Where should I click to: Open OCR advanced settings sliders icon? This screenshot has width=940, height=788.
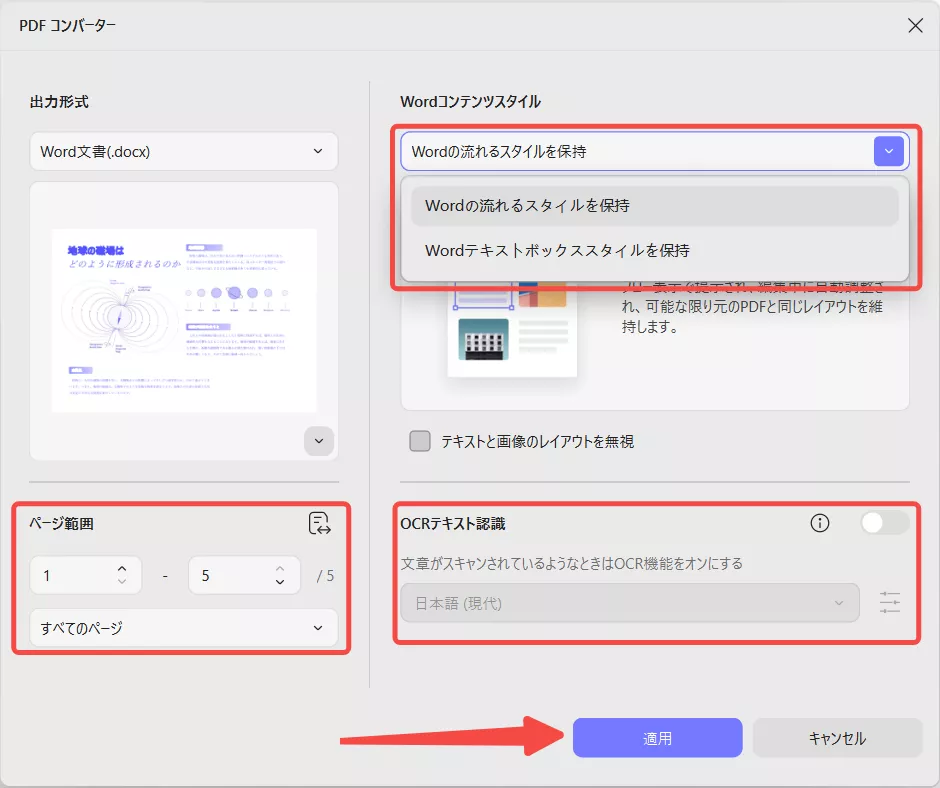tap(890, 602)
